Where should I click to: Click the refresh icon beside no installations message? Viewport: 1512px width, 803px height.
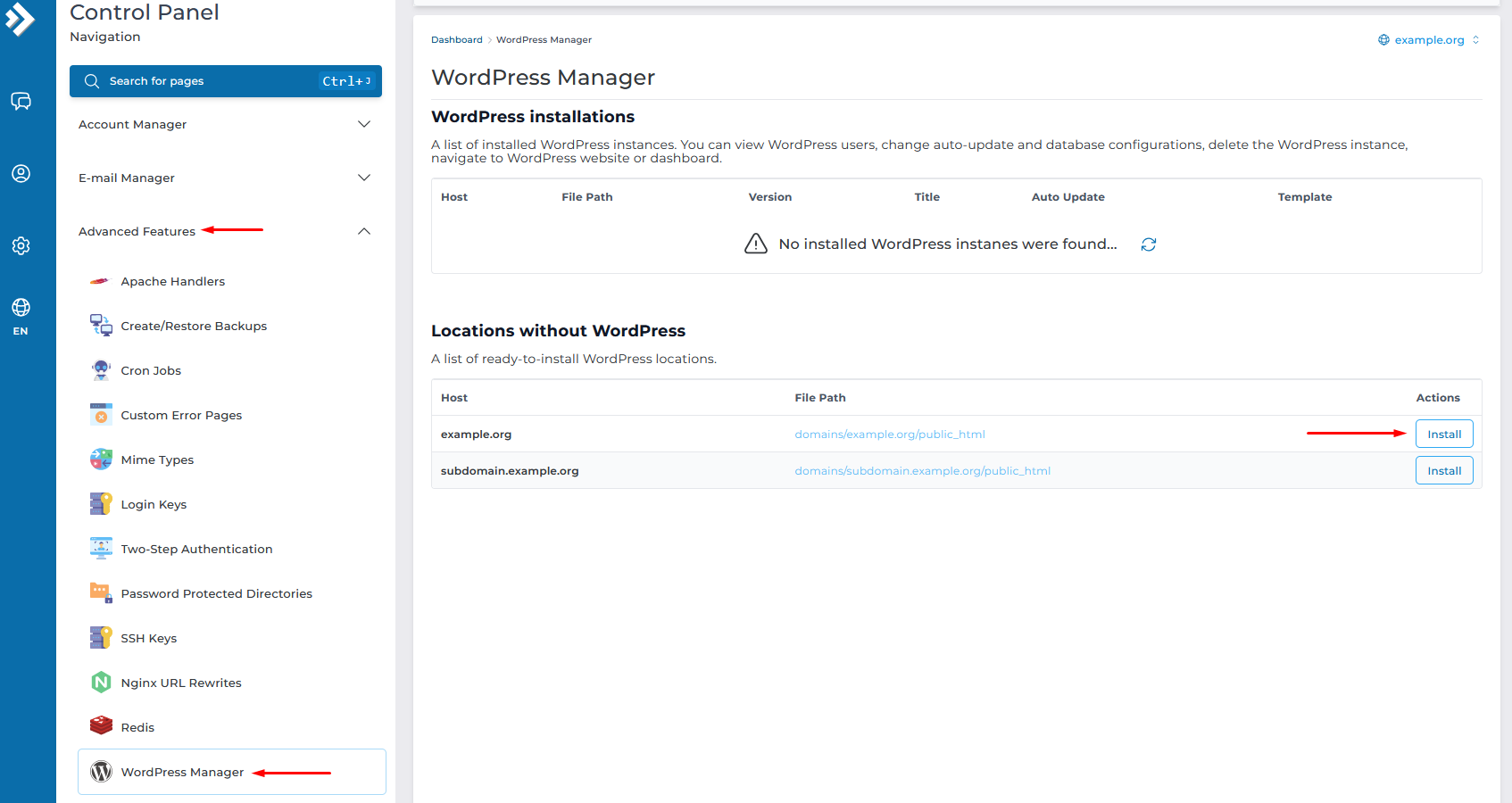point(1148,244)
